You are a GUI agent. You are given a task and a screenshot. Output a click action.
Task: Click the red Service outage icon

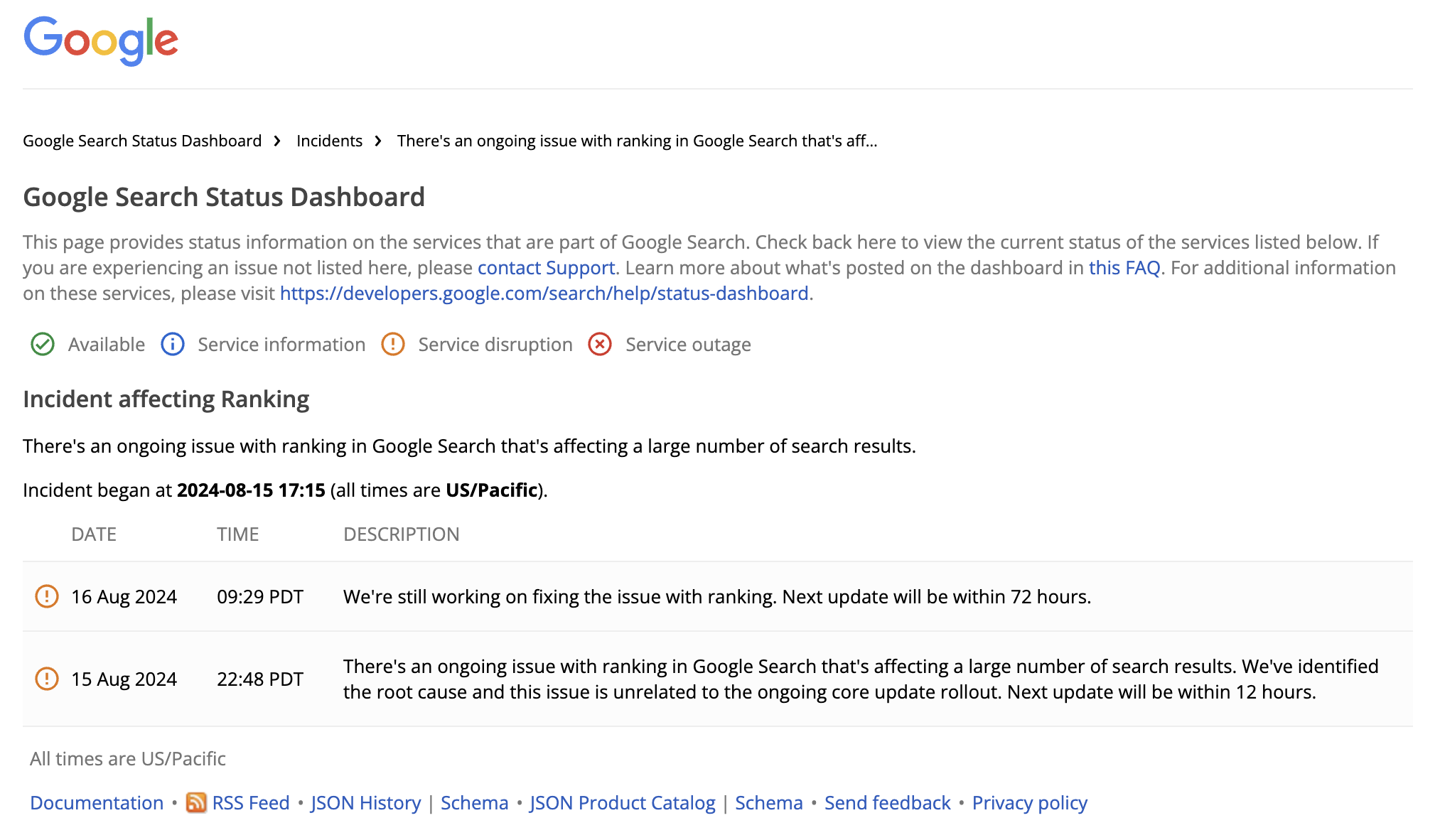(600, 345)
